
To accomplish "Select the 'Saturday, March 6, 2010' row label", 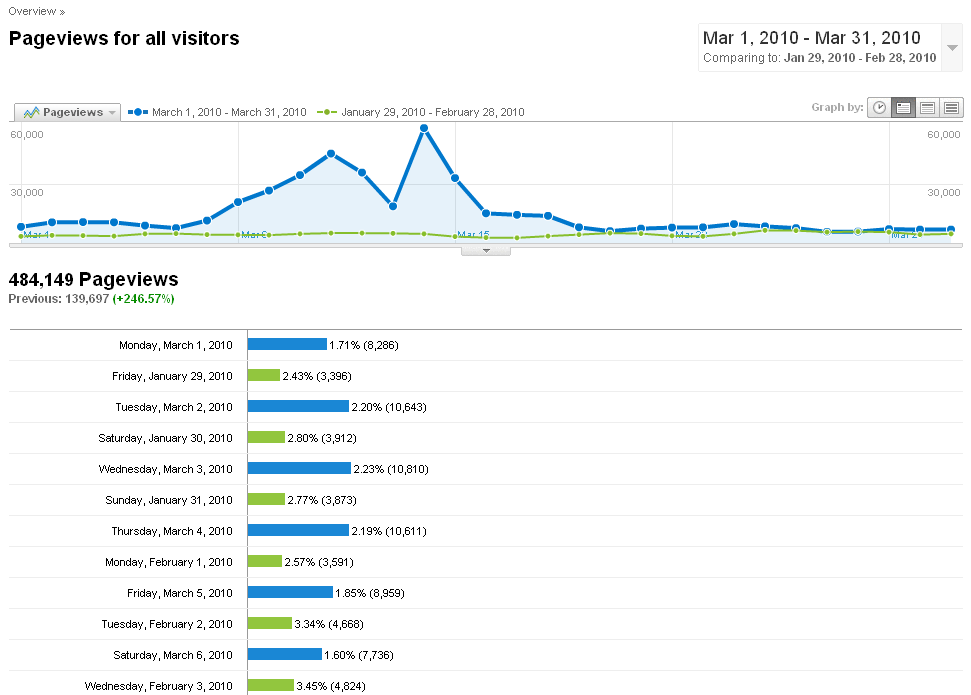I will (x=173, y=655).
